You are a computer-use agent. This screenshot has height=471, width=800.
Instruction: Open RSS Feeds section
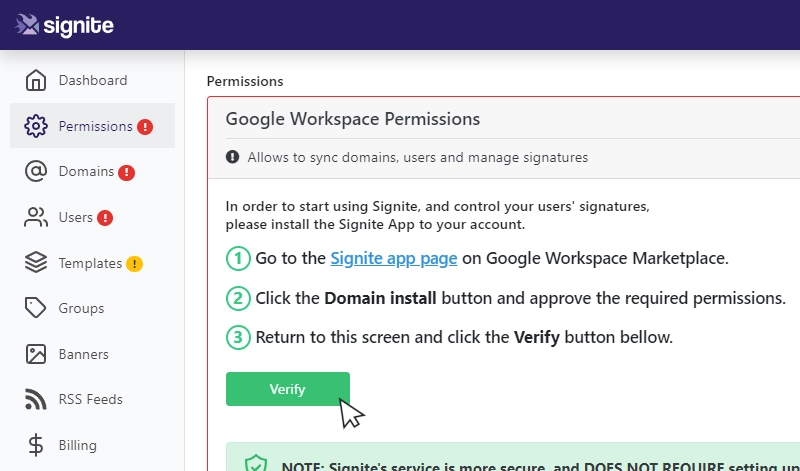click(x=92, y=399)
